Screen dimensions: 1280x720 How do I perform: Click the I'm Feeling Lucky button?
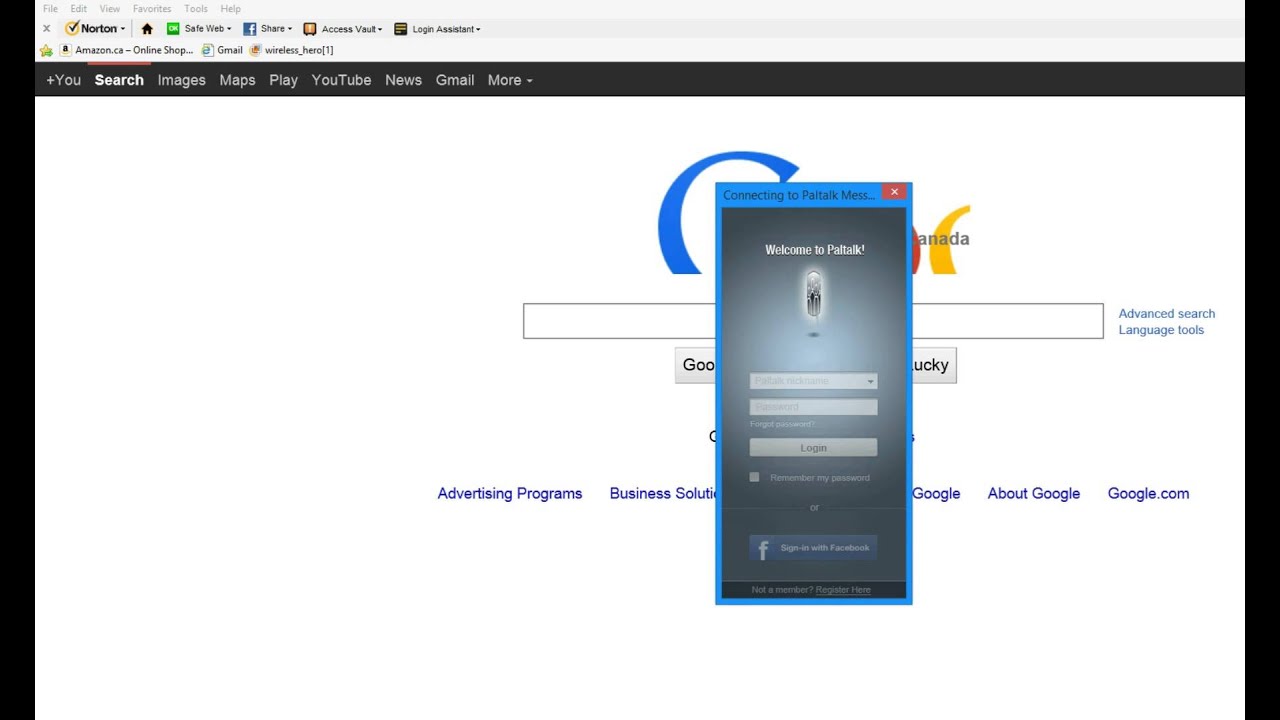934,365
